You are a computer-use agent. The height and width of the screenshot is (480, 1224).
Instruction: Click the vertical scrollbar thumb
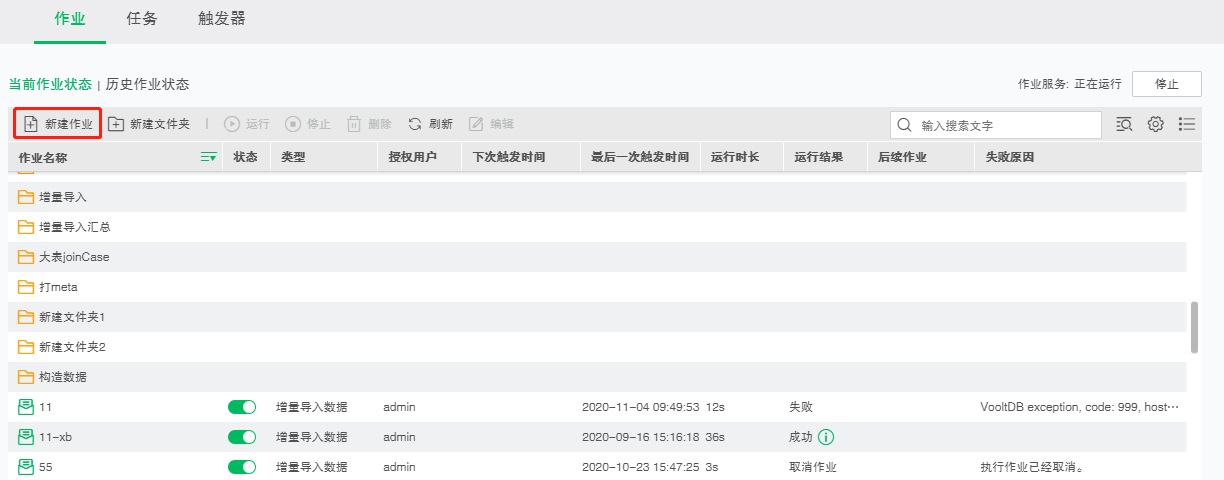click(x=1194, y=326)
